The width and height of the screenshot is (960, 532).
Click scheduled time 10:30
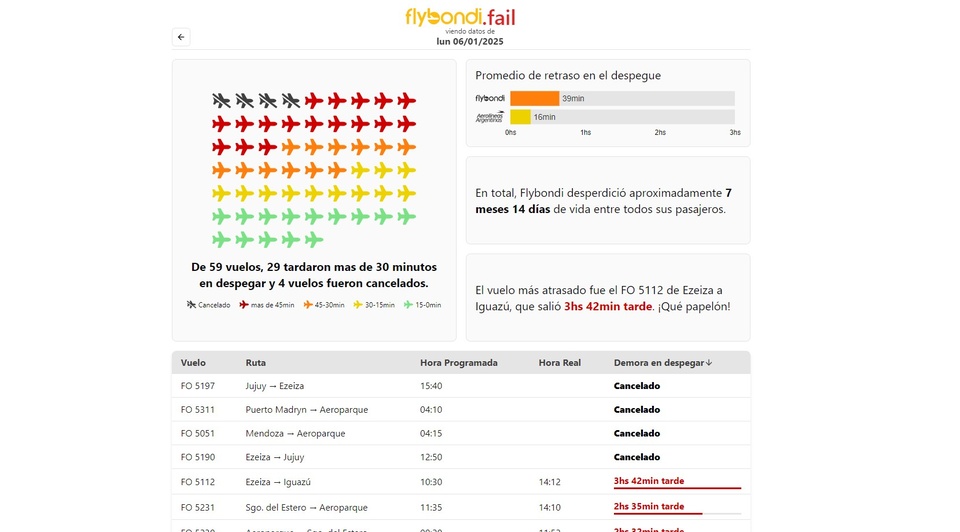coord(431,482)
